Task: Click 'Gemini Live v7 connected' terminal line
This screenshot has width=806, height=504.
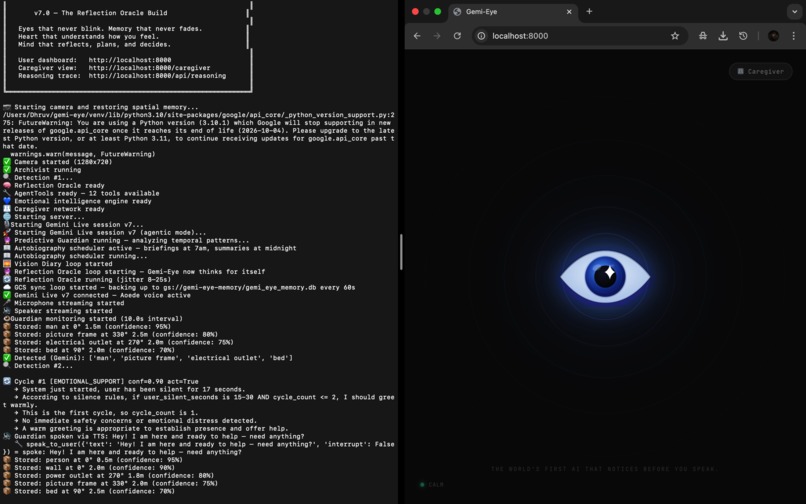Action: coord(97,295)
